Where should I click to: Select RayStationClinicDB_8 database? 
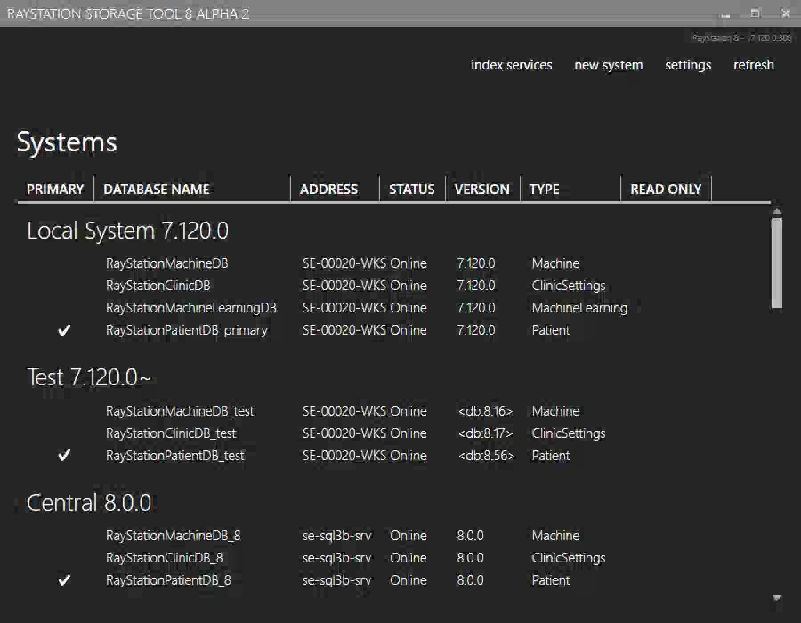tap(164, 558)
